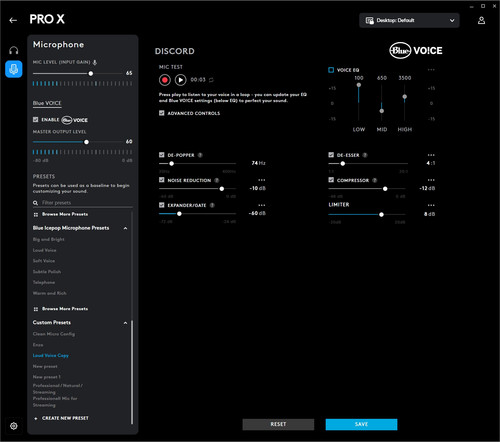Click the search icon beside Filter presets

[35, 203]
